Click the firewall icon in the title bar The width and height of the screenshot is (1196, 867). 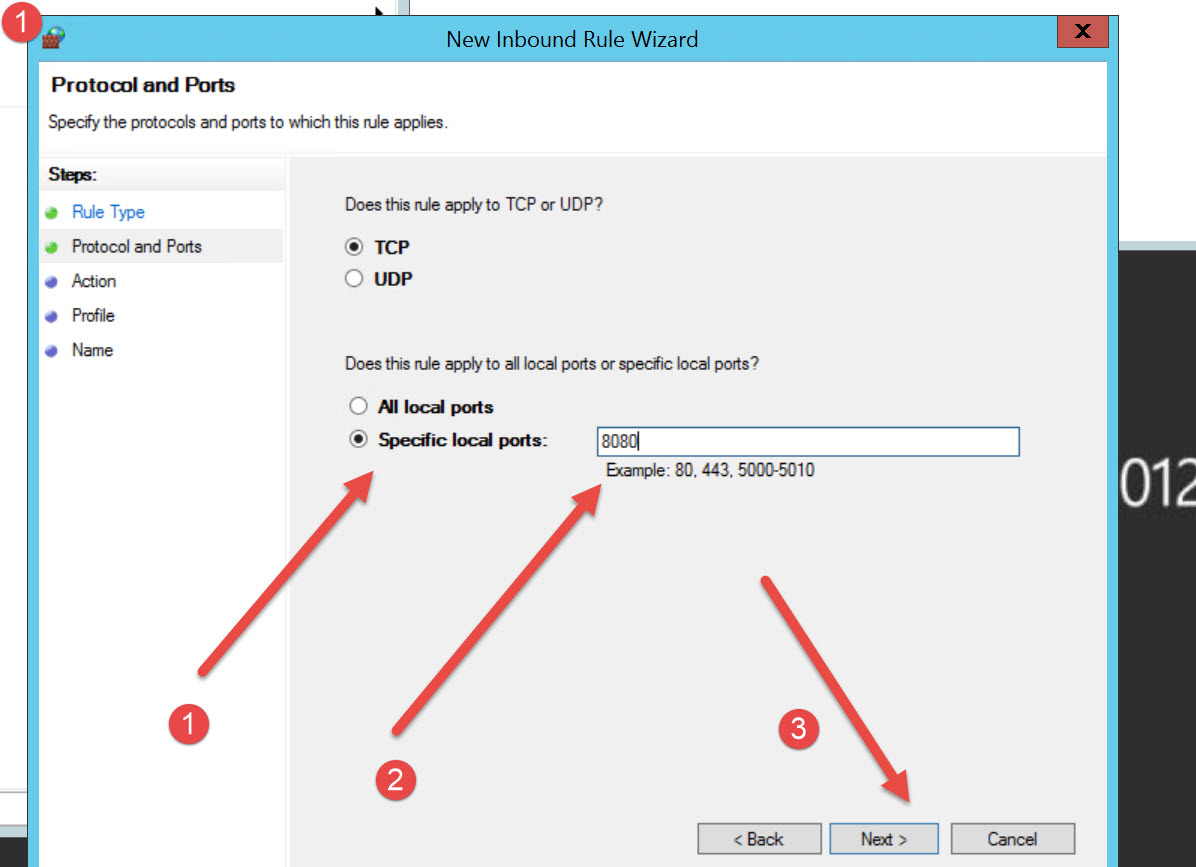[x=53, y=39]
